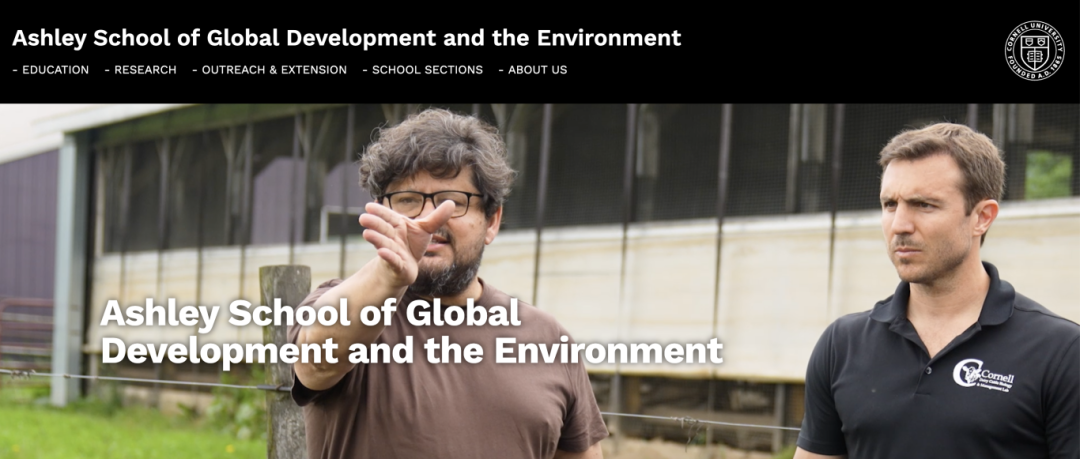Expand the dash marker before School Sections
This screenshot has width=1080, height=459.
[x=365, y=70]
